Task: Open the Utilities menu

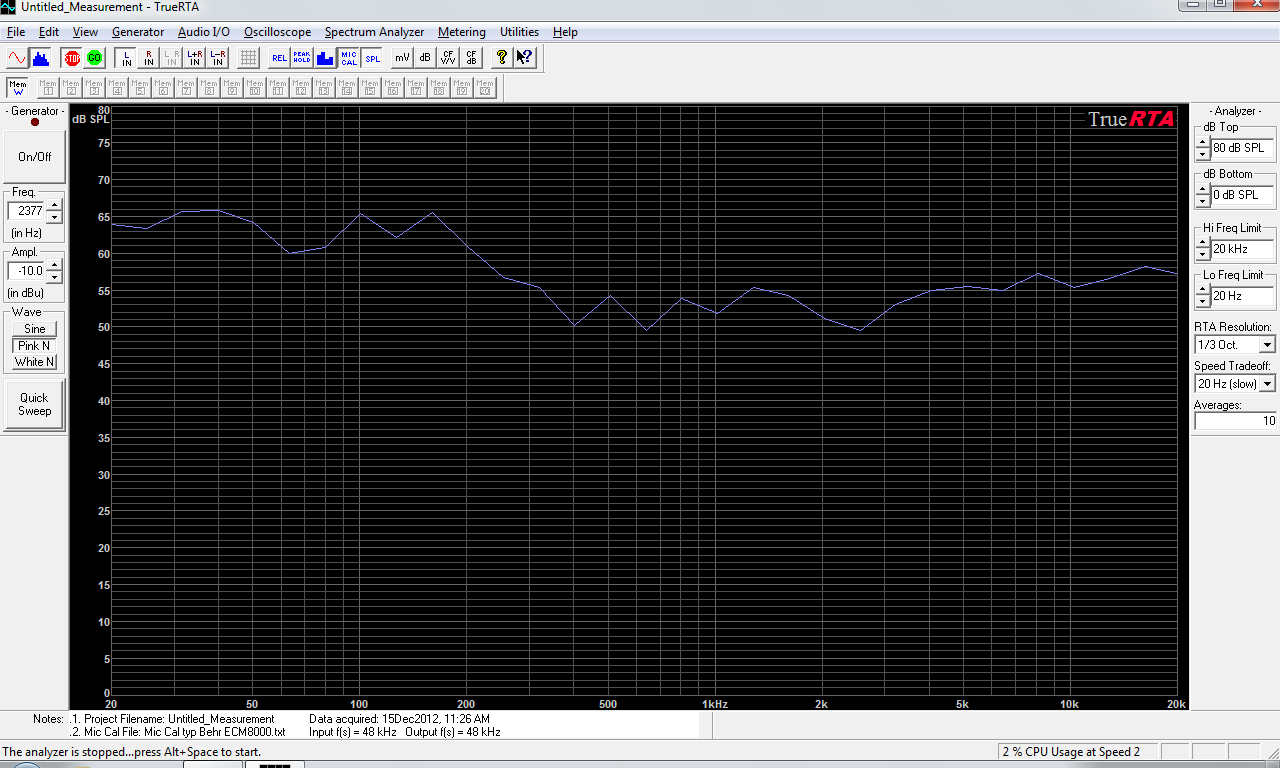Action: [519, 32]
